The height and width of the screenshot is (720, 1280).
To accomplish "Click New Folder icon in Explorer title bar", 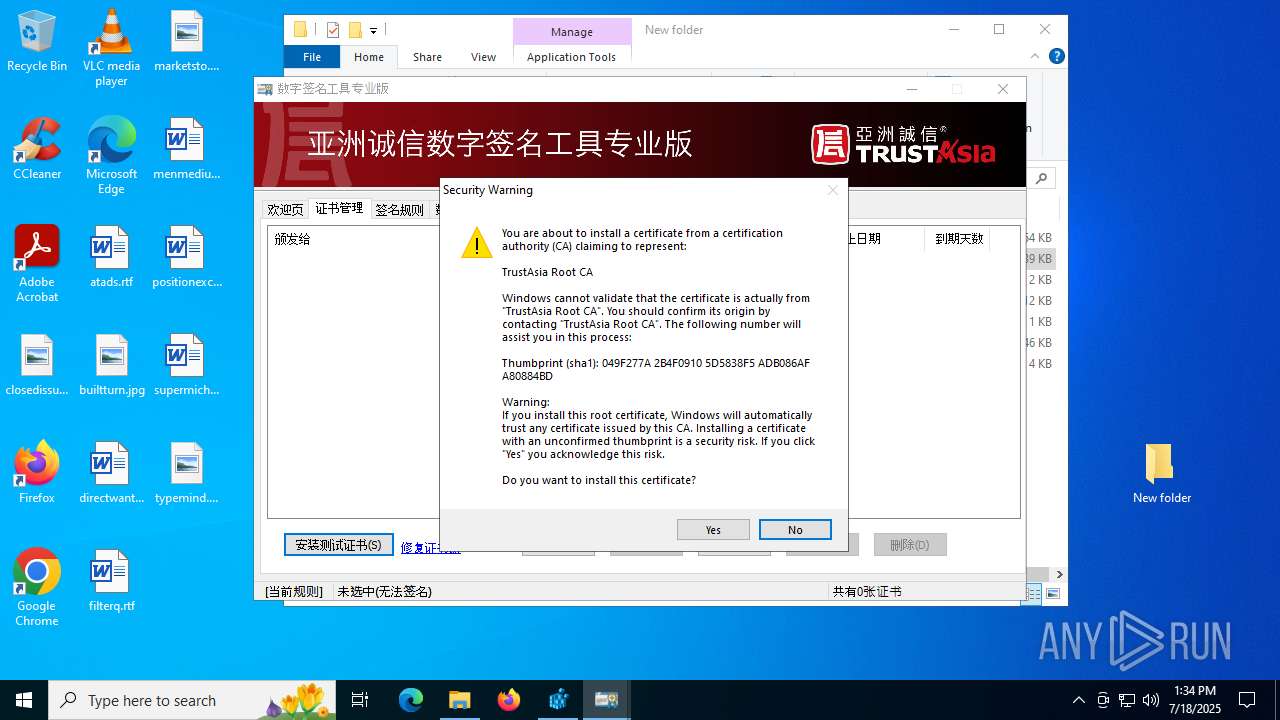I will click(x=355, y=30).
